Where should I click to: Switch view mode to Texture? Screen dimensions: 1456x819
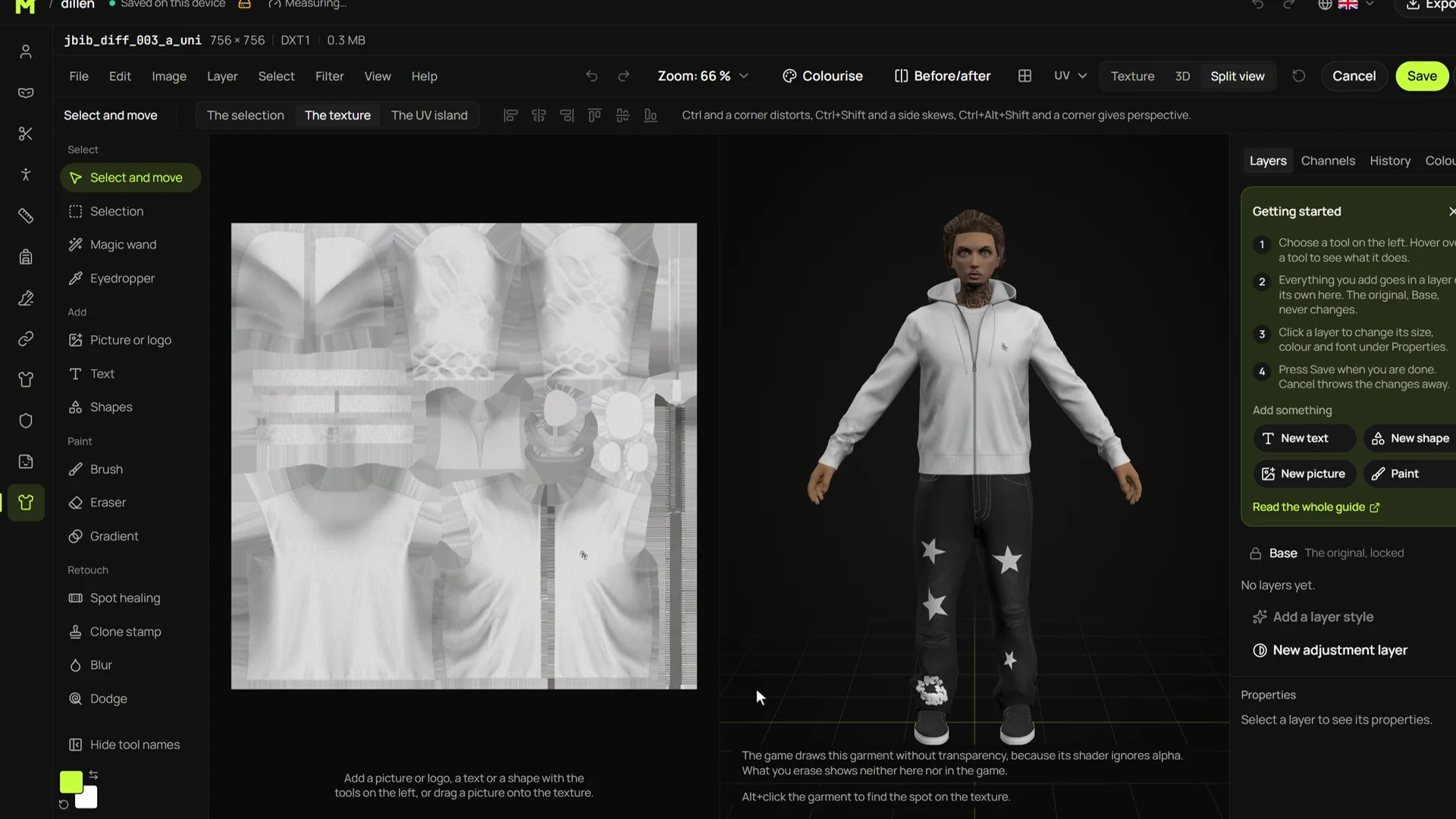1132,76
